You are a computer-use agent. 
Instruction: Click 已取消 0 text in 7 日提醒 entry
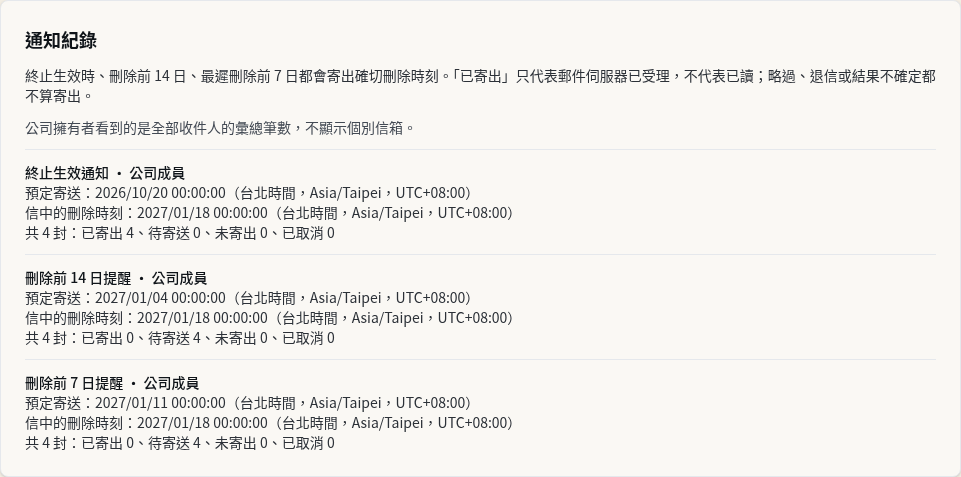pos(308,443)
